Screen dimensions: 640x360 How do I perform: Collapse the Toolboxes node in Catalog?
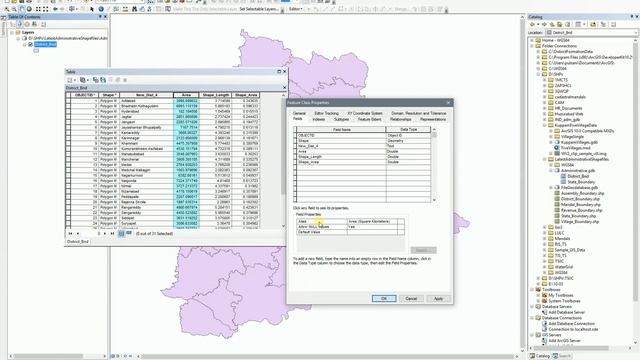(532, 289)
